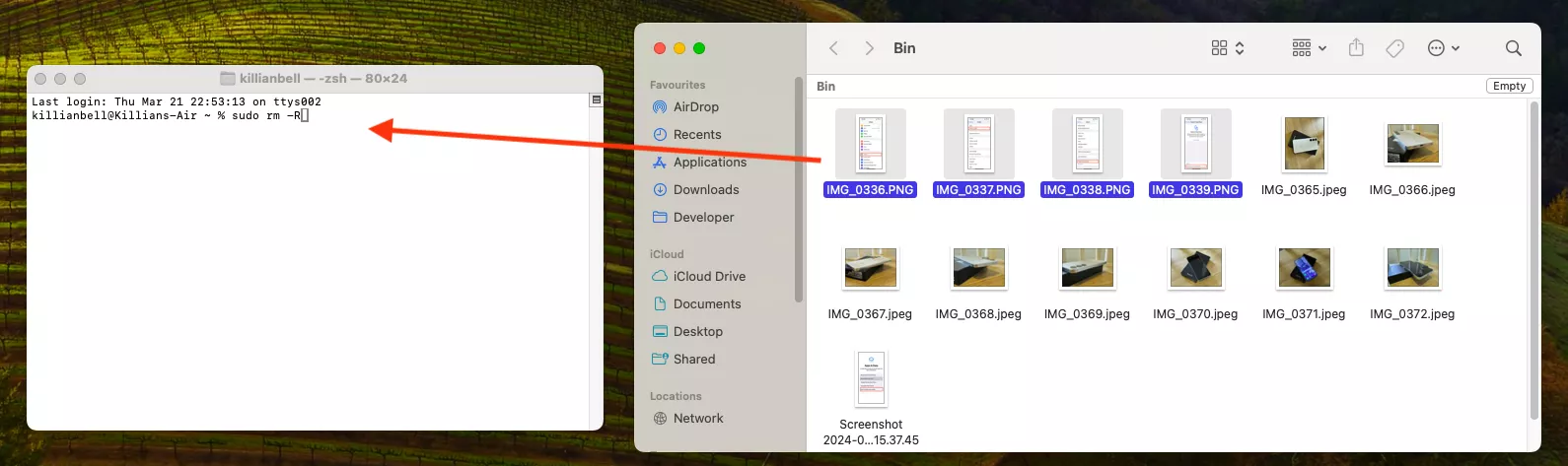Open AirDrop in sidebar
1568x466 pixels.
695,107
